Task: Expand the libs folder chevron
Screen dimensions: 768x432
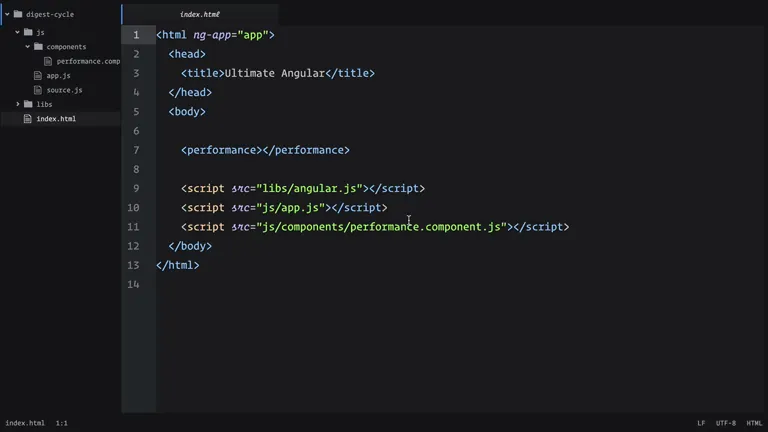Action: click(x=18, y=104)
